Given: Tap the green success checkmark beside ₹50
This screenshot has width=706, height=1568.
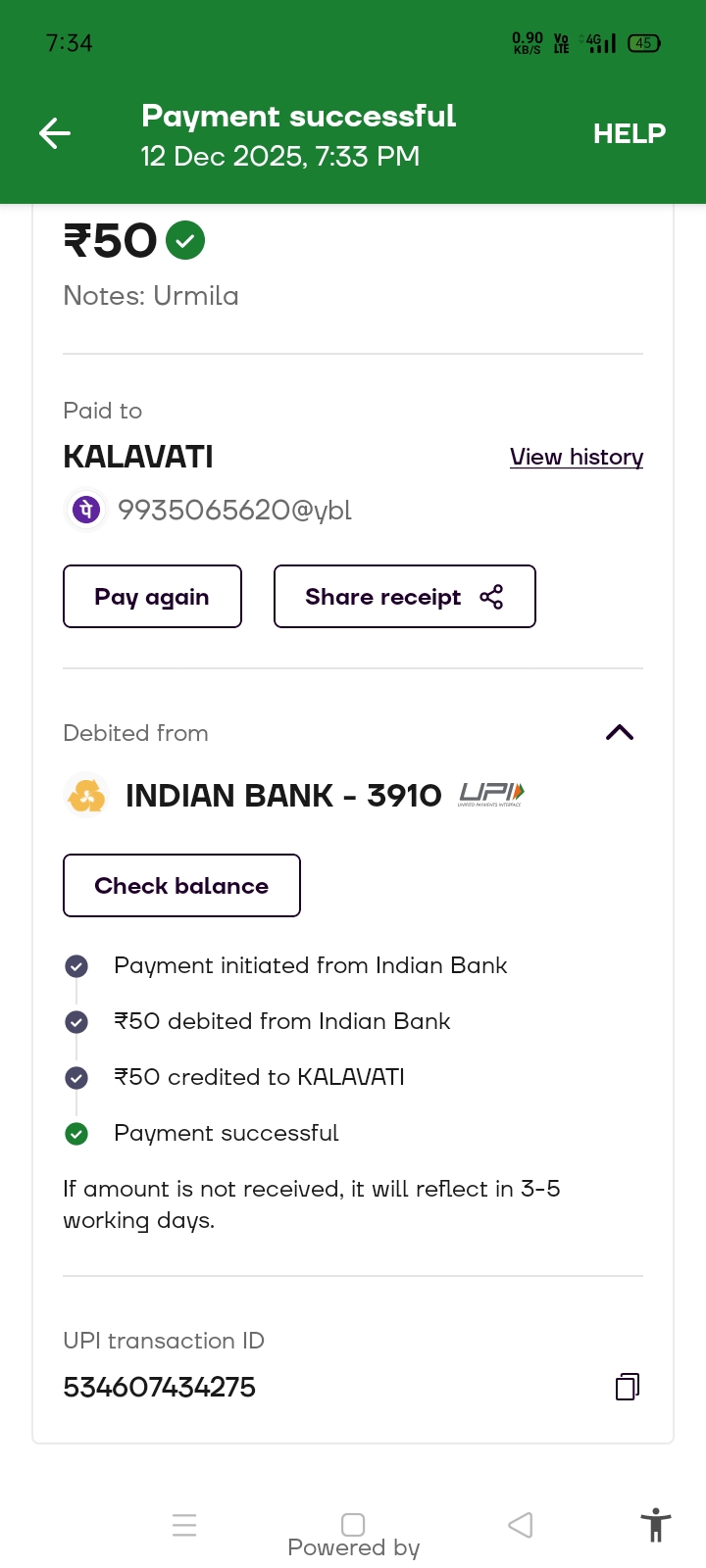Looking at the screenshot, I should point(185,240).
